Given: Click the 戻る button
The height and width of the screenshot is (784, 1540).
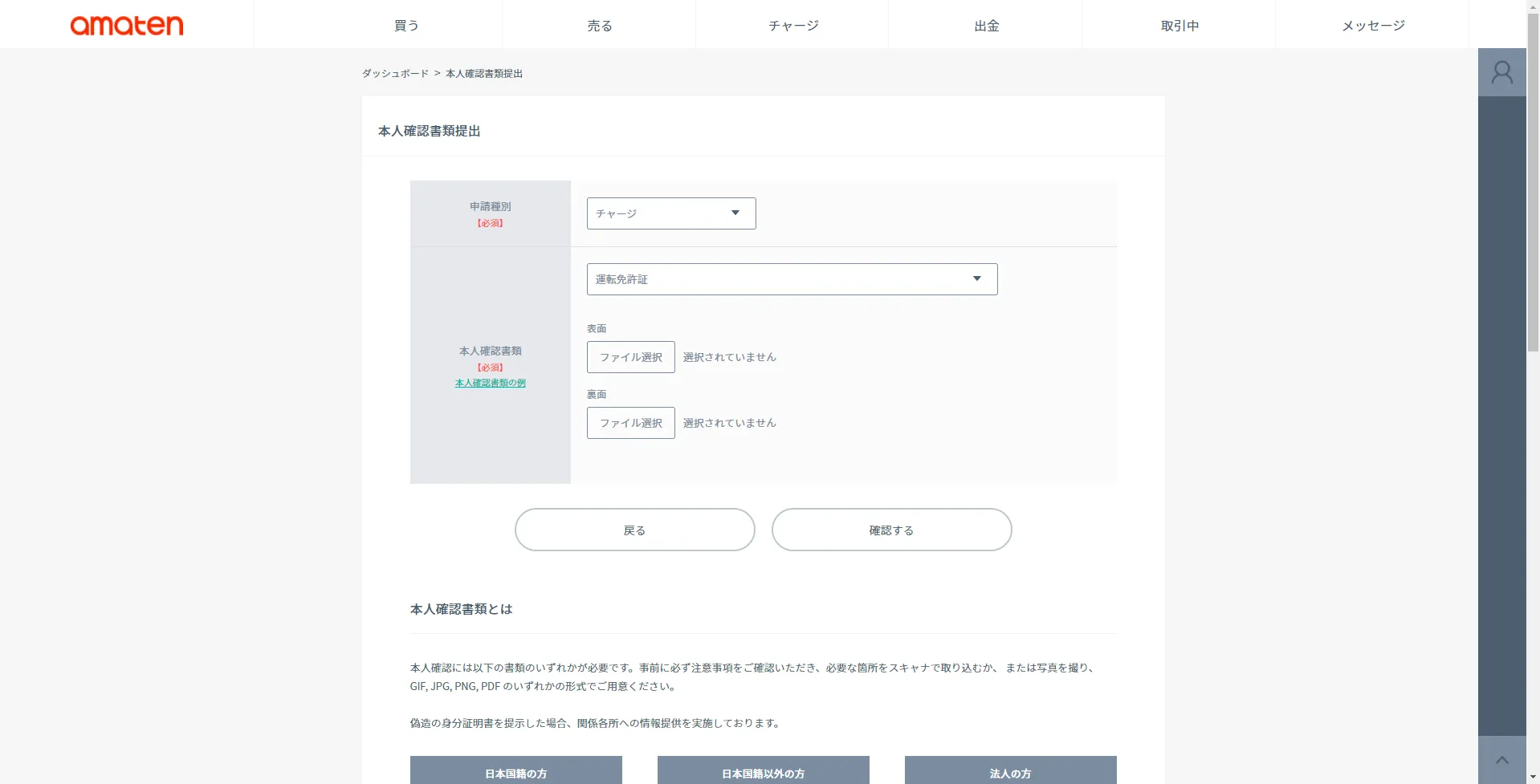Looking at the screenshot, I should click(635, 530).
